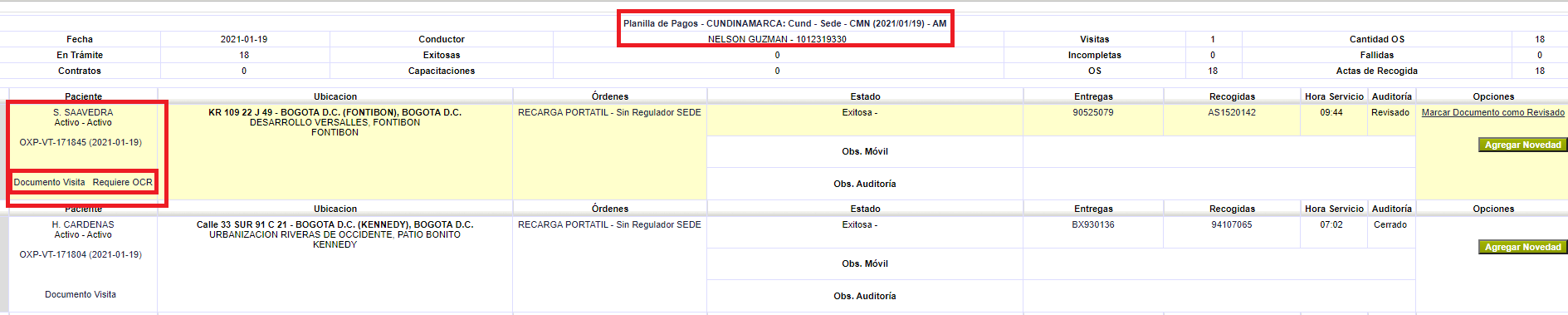Click Agregar Novedad for H. CARDENAS

click(x=1522, y=247)
